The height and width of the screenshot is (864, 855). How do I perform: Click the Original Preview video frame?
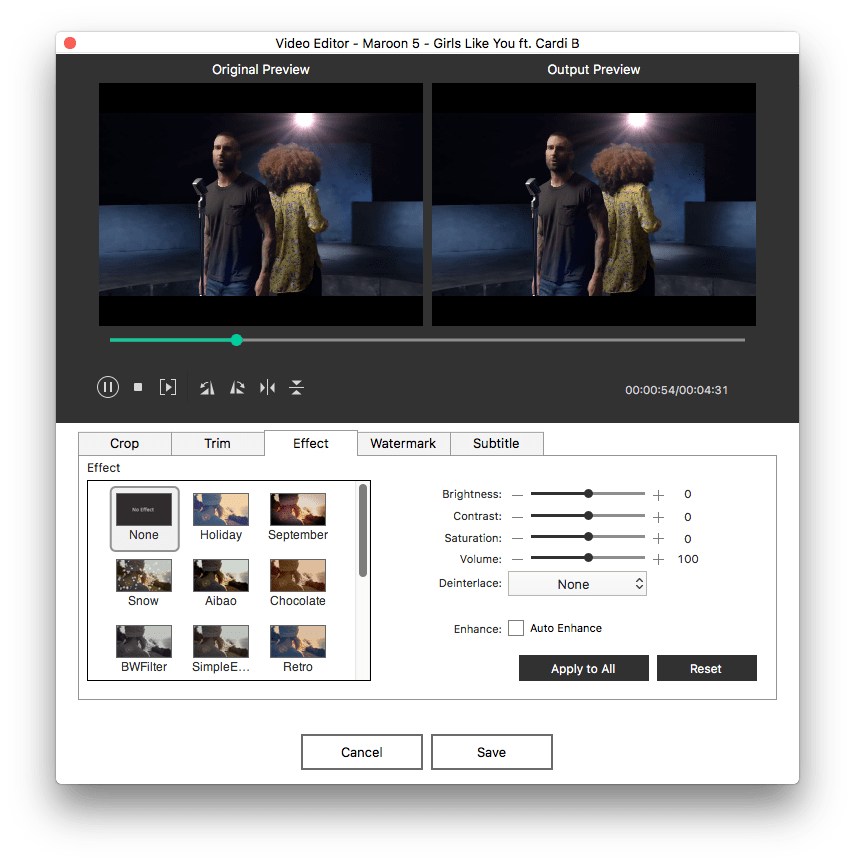(x=261, y=204)
